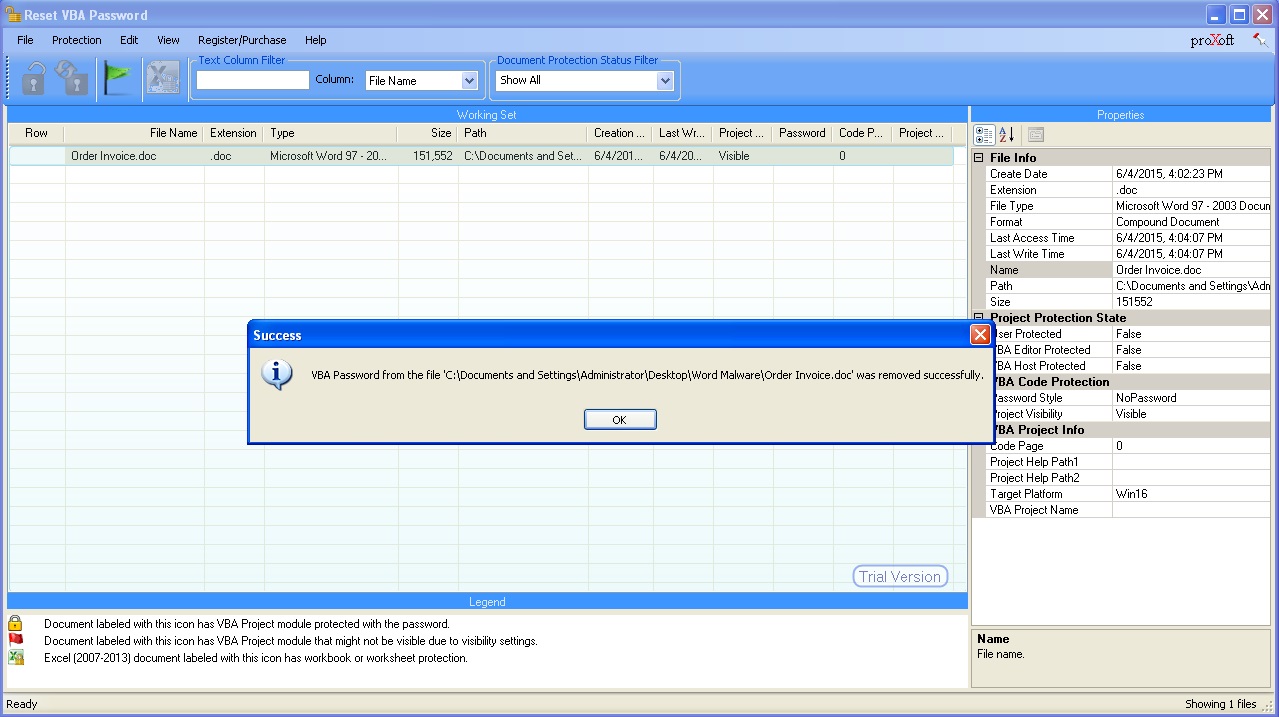Click the Working Set panel header bar
The width and height of the screenshot is (1279, 717).
[x=487, y=115]
